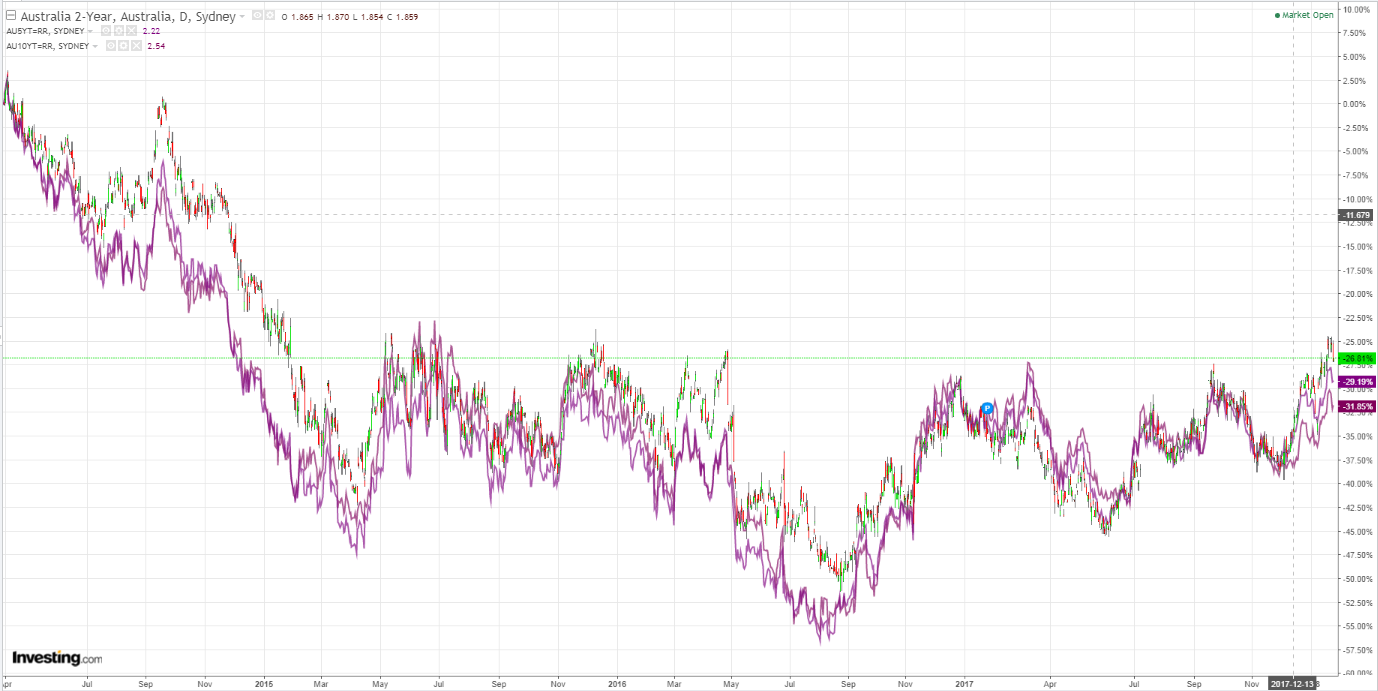Click the 2015 label on the time axis
This screenshot has height=691, width=1378.
[265, 684]
